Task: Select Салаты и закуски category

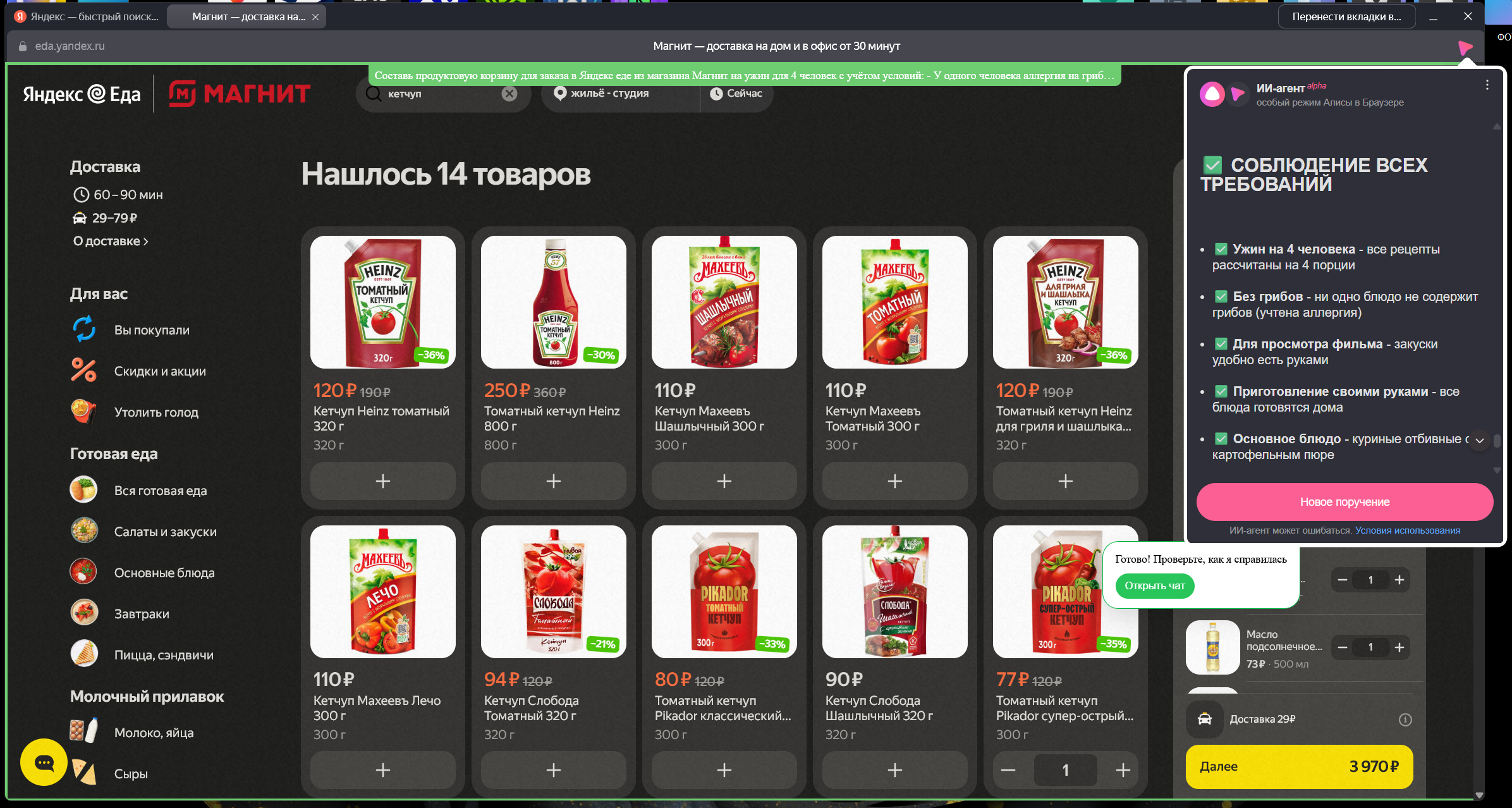Action: (165, 532)
